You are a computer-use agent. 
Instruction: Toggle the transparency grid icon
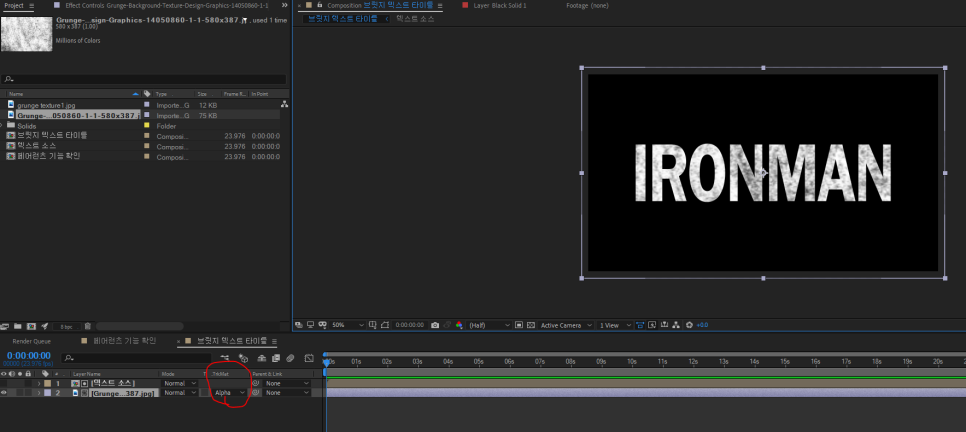coord(530,325)
